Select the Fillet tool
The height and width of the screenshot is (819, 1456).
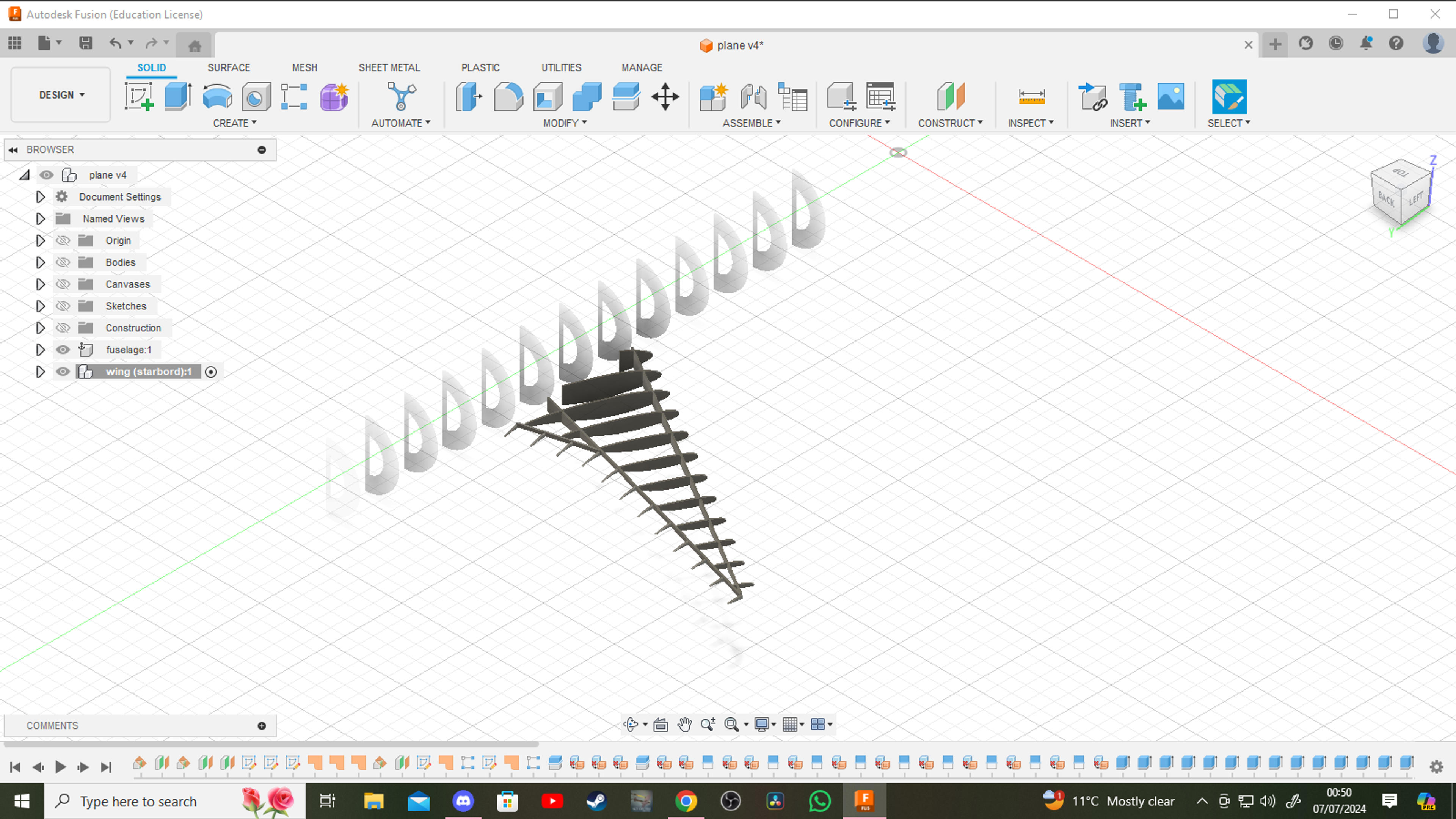click(508, 97)
